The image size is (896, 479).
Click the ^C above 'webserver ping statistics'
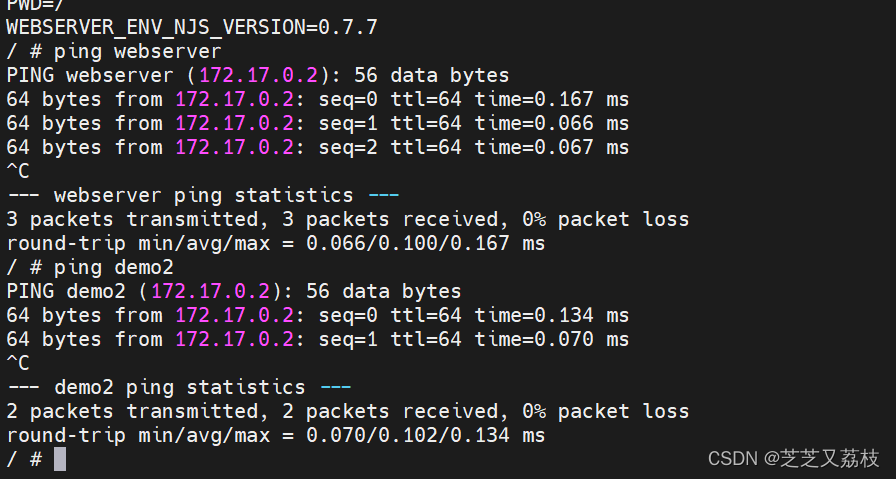[x=18, y=171]
